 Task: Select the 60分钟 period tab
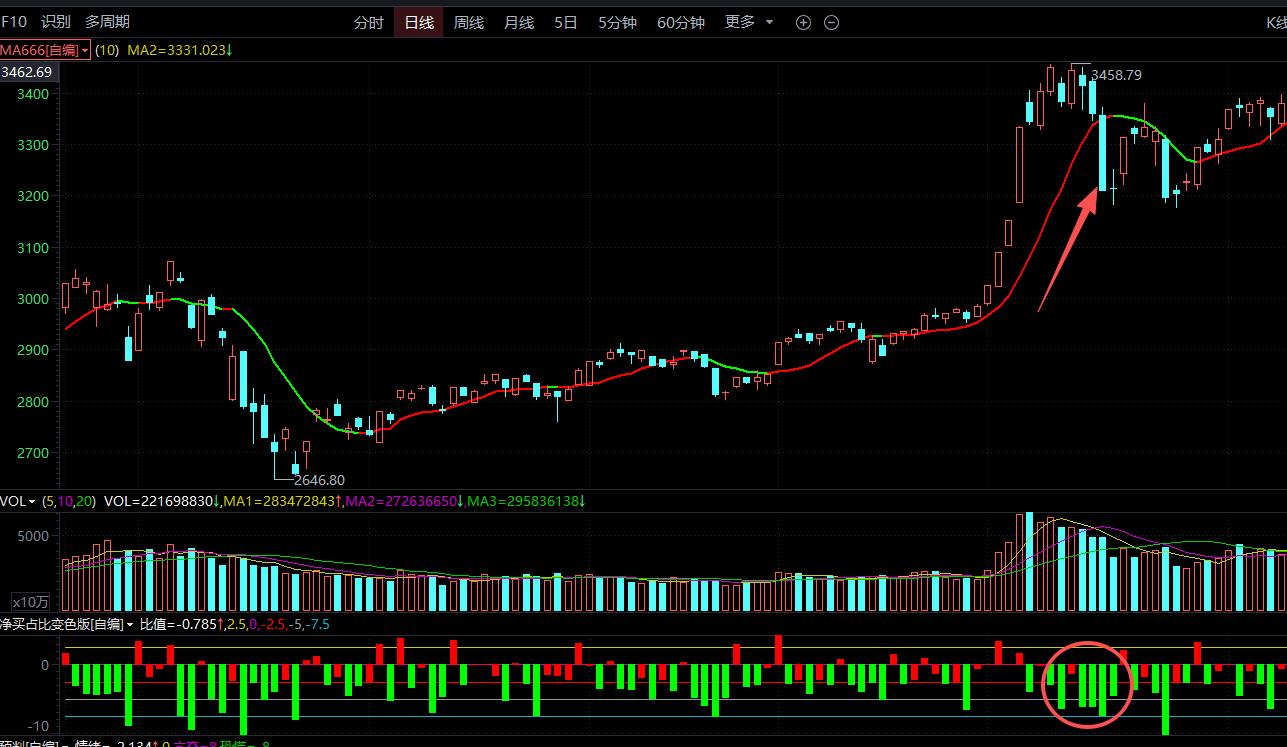tap(681, 23)
